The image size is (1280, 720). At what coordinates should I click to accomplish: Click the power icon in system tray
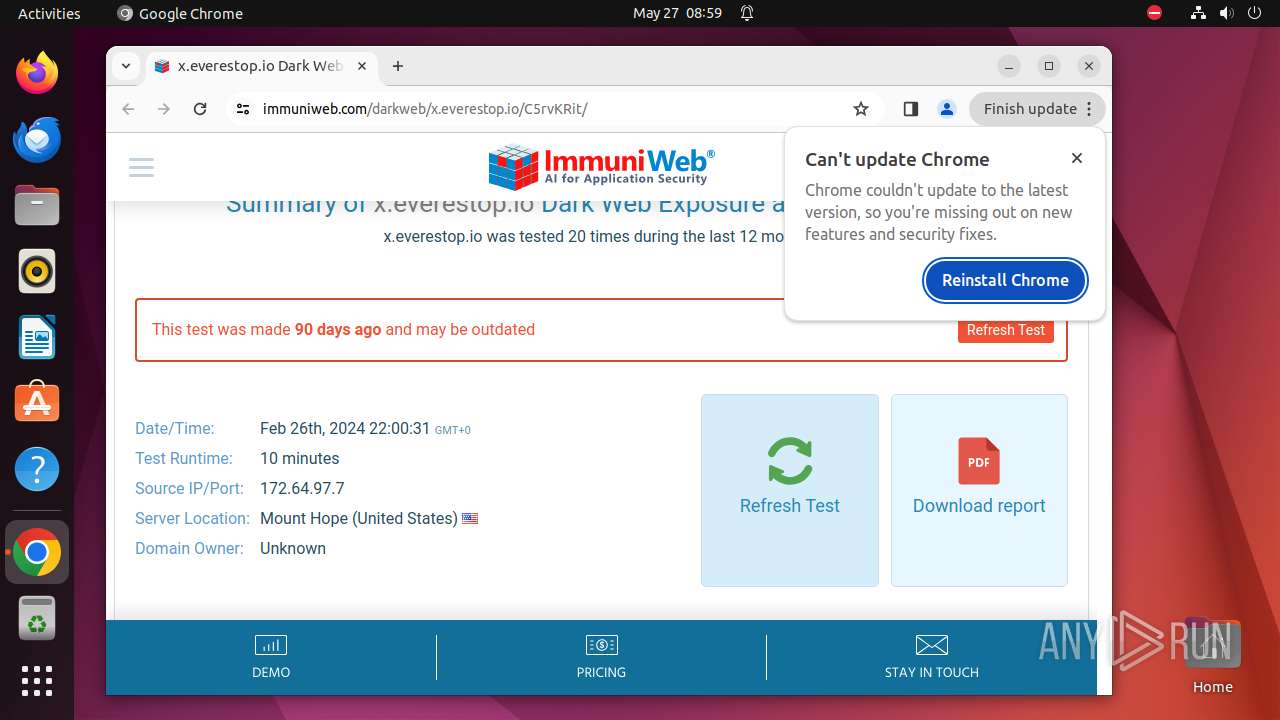click(x=1254, y=13)
